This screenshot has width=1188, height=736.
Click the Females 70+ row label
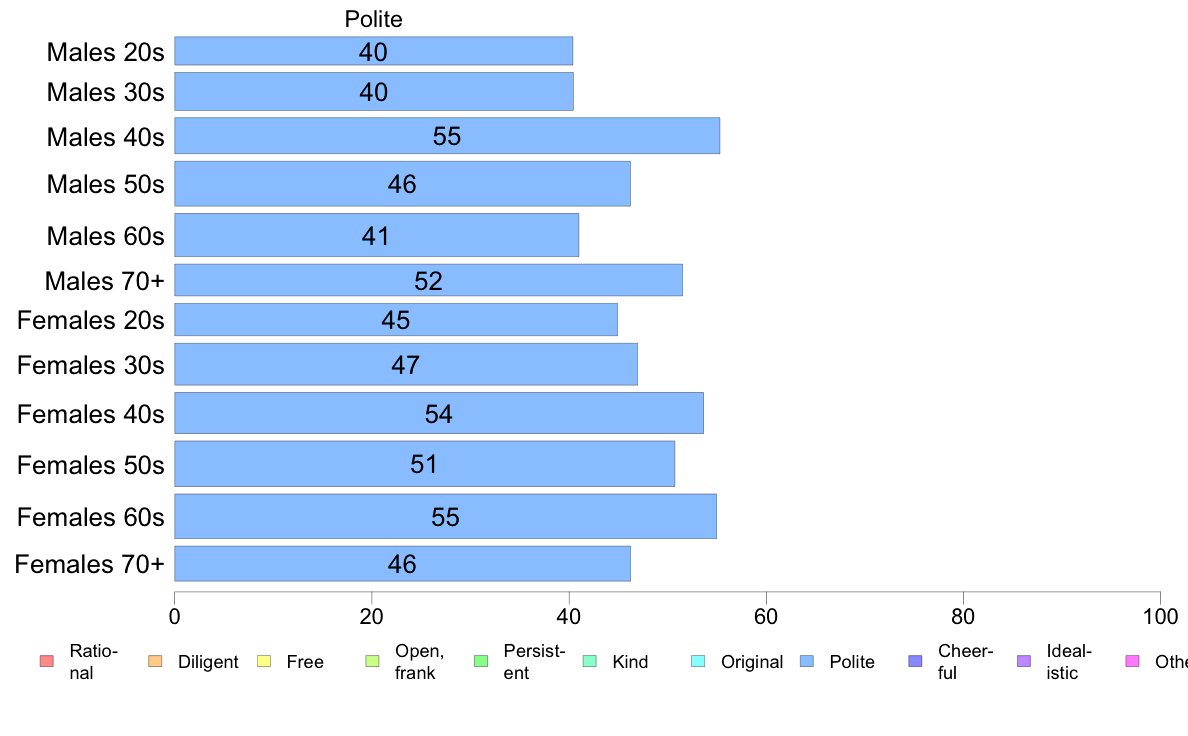(x=89, y=564)
